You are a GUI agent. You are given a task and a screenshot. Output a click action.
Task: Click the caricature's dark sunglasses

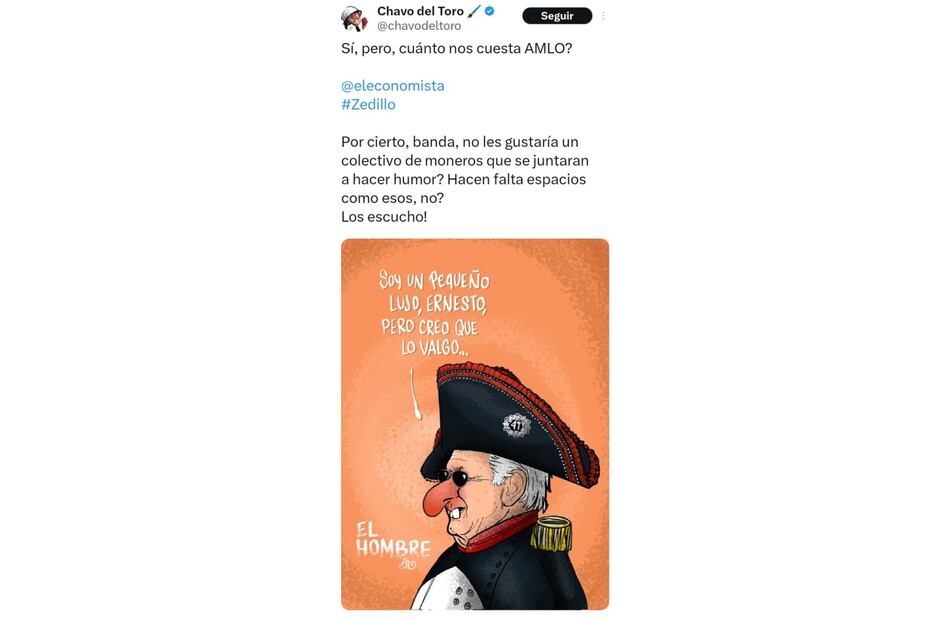[x=456, y=477]
